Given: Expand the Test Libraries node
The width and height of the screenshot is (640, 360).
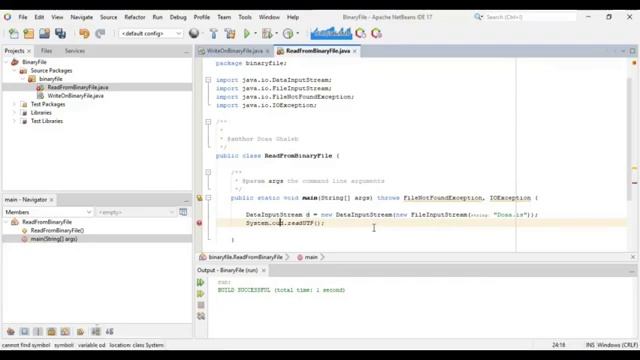Looking at the screenshot, I should 14,121.
